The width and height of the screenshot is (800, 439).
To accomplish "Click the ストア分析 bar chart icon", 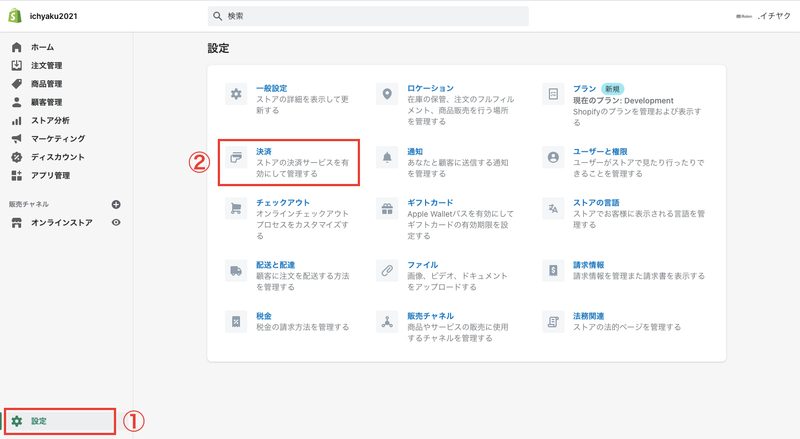I will [16, 120].
